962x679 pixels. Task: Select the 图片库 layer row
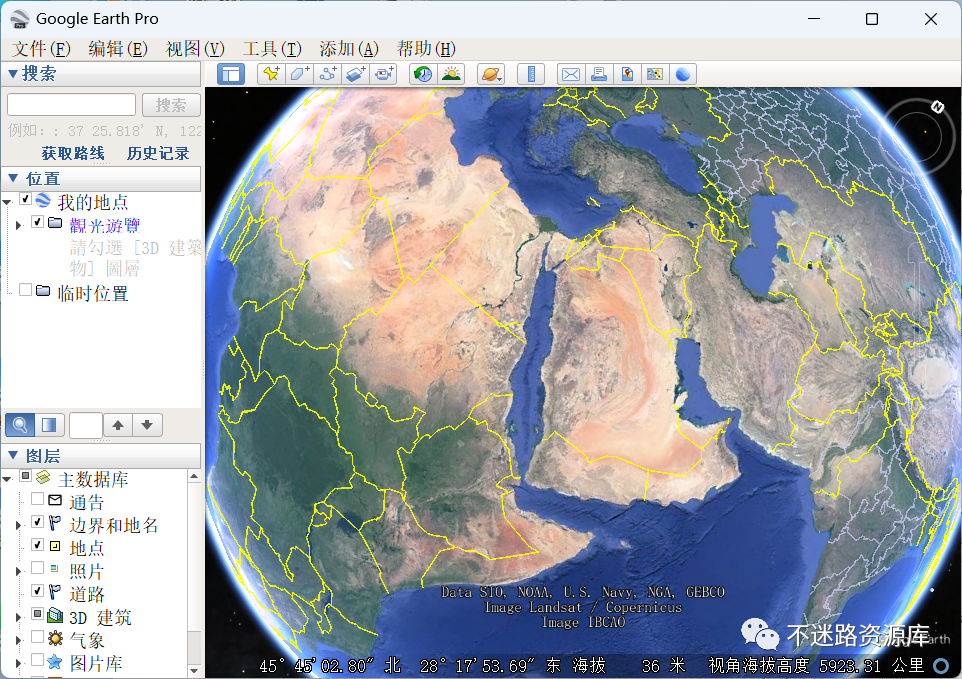pos(96,663)
